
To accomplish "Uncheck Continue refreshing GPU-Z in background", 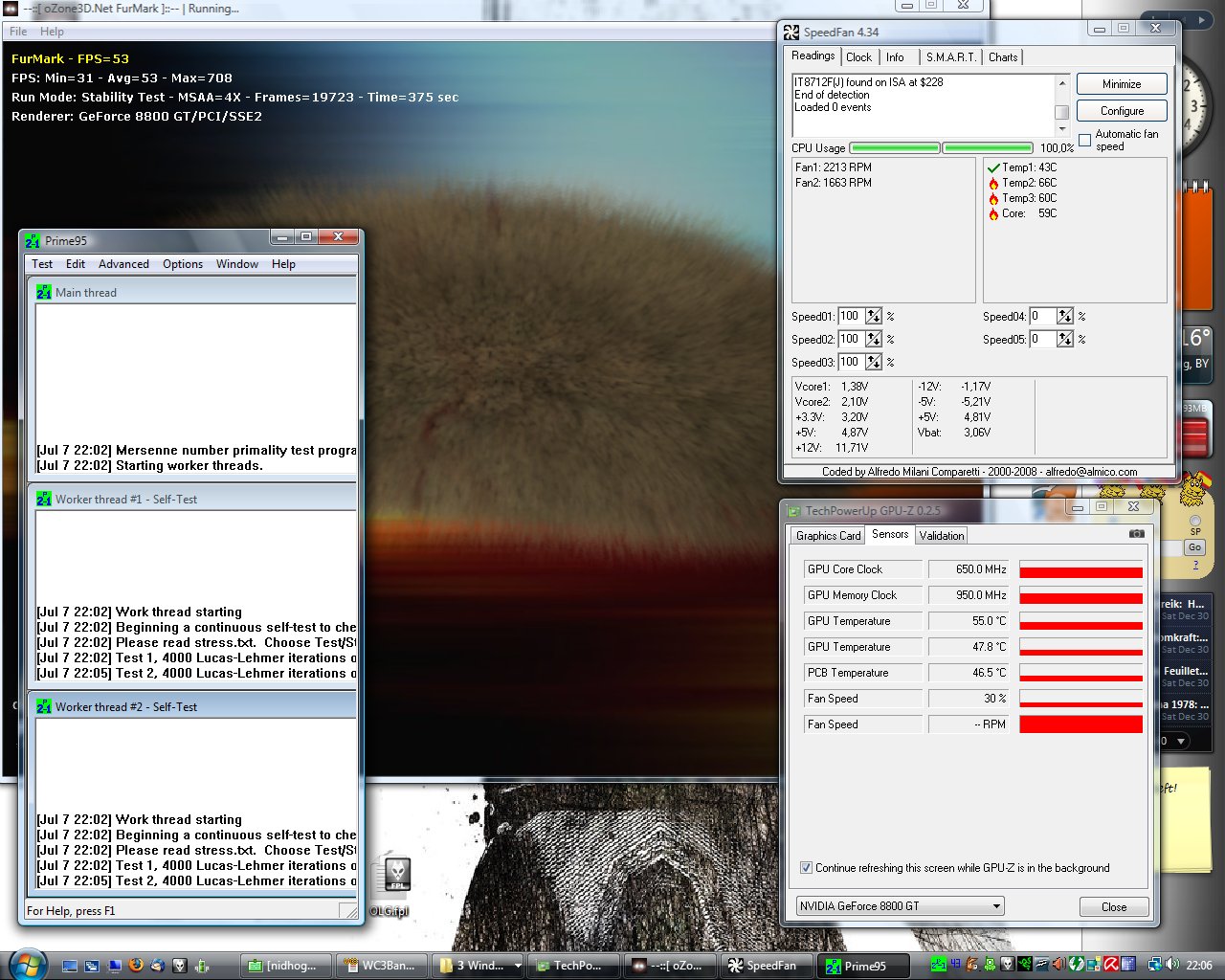I will point(806,868).
